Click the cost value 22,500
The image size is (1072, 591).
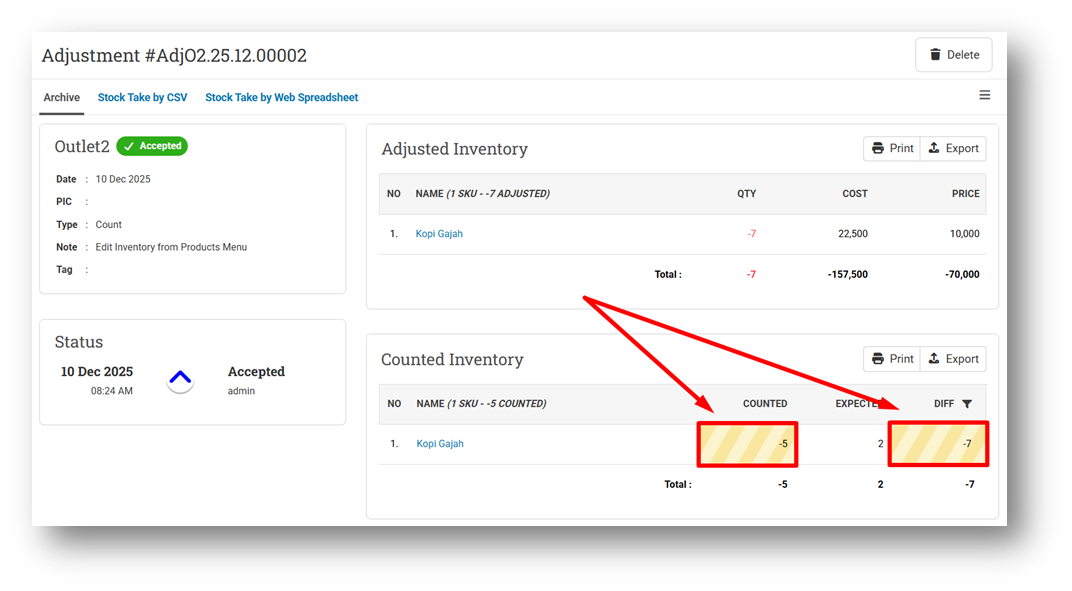click(x=853, y=233)
